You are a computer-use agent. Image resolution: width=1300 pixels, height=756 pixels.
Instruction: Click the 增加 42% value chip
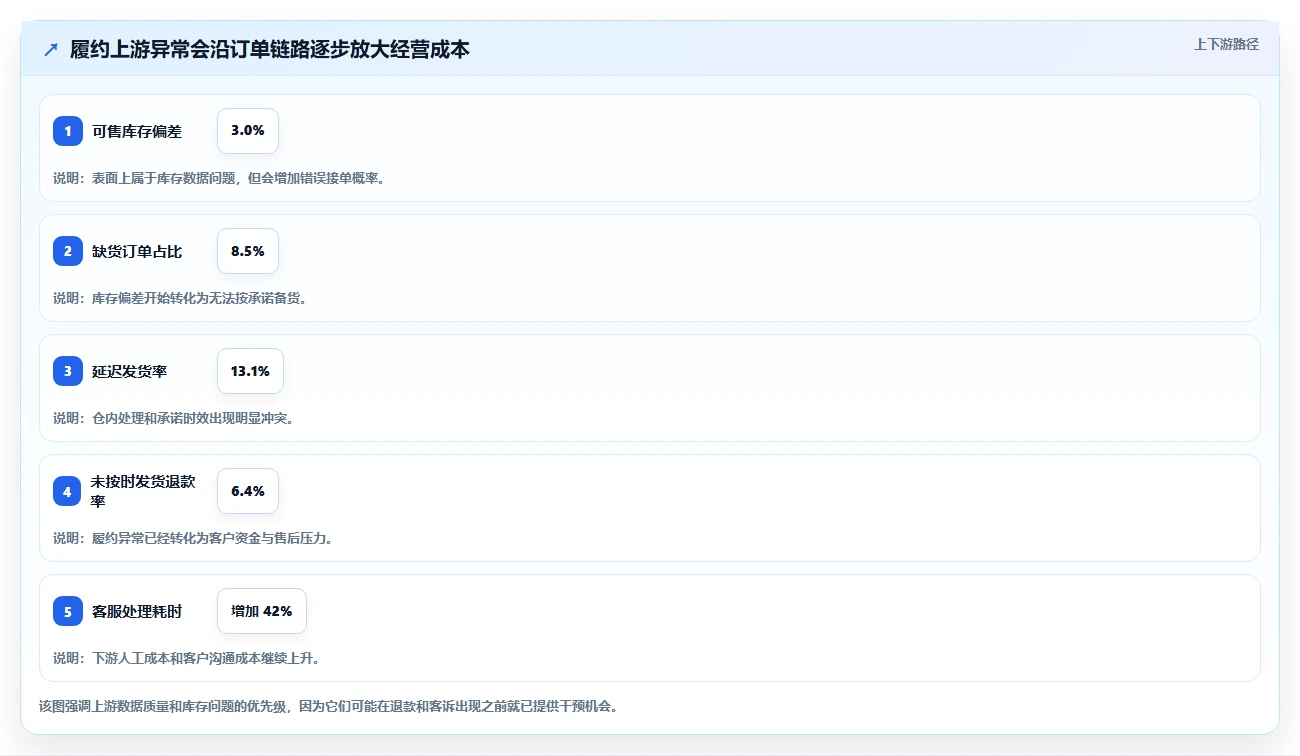click(262, 611)
